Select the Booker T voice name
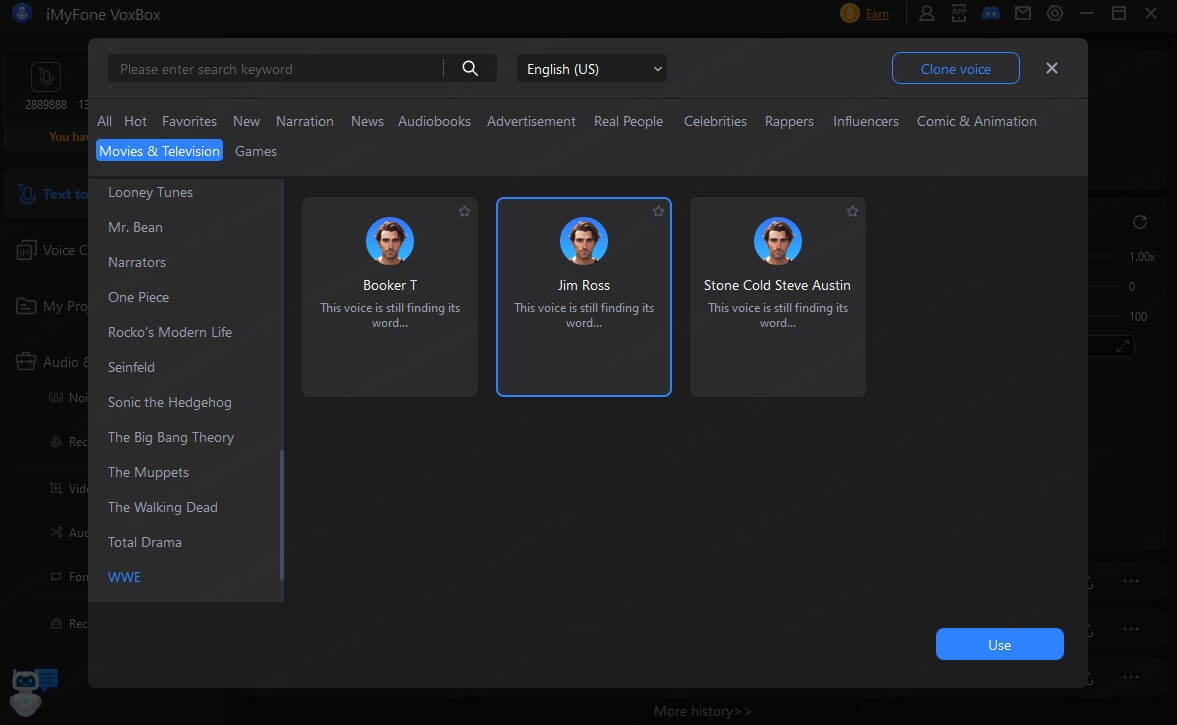This screenshot has height=725, width=1177. click(390, 285)
